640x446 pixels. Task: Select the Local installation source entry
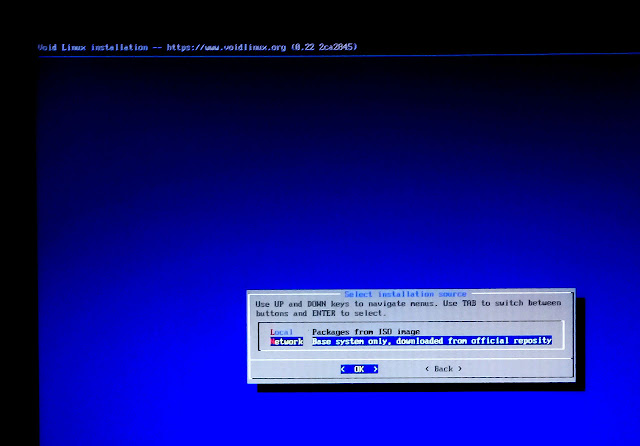click(281, 332)
